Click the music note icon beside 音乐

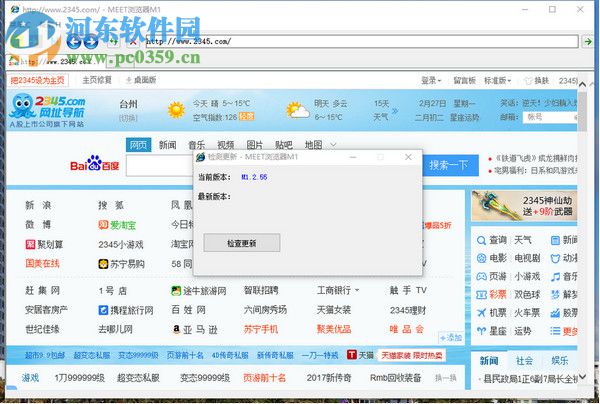point(555,276)
